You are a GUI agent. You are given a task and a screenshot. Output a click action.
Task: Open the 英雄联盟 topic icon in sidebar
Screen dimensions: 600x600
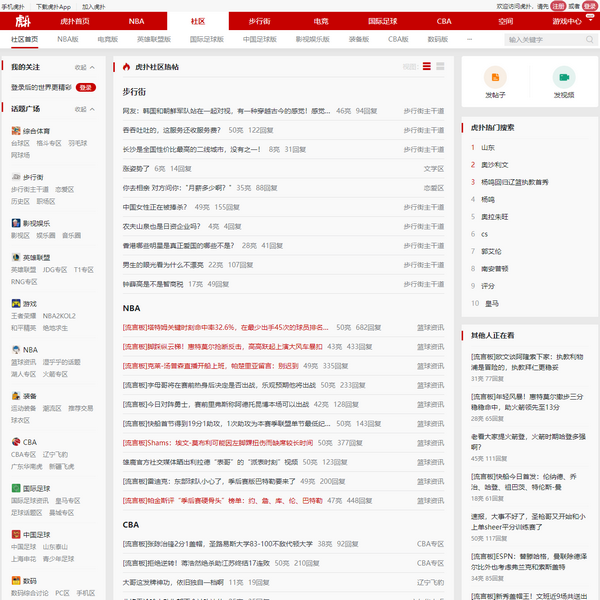click(16, 258)
